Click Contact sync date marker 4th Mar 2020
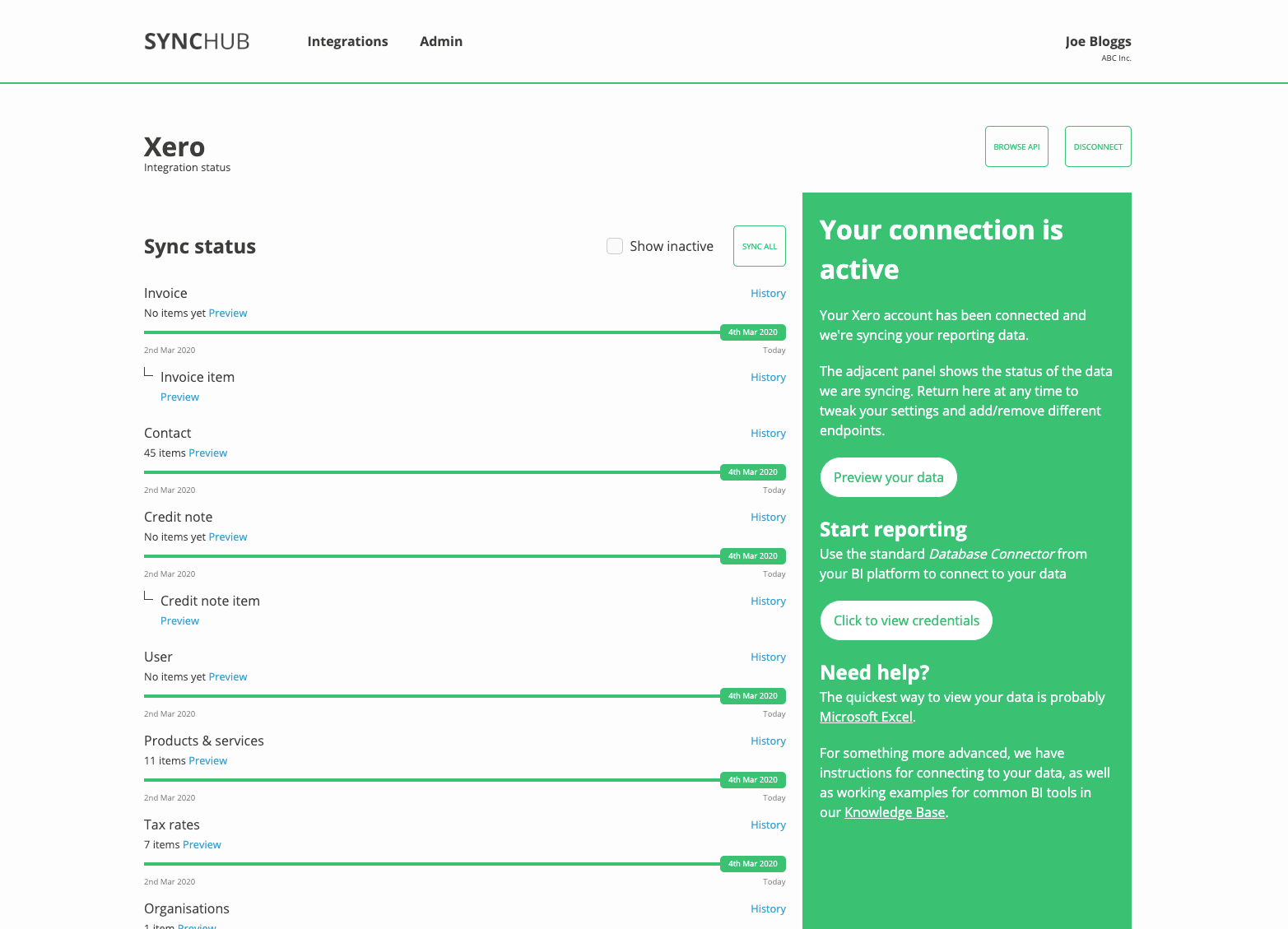 753,472
